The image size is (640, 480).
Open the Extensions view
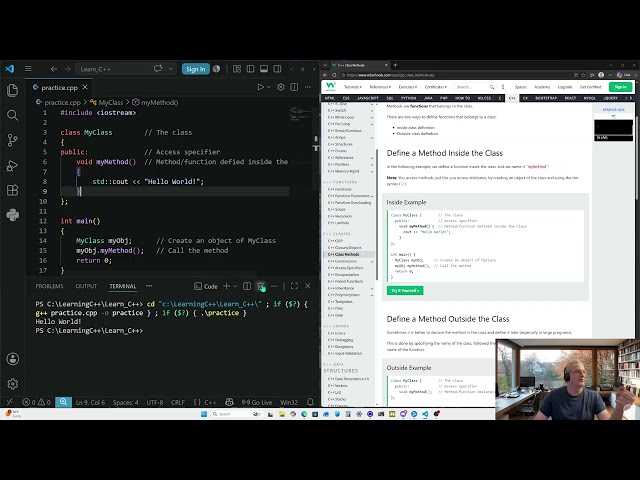[13, 190]
